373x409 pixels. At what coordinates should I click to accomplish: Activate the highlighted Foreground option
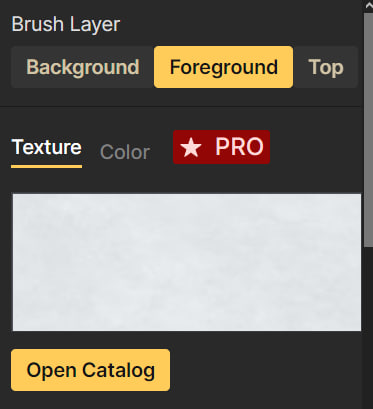[x=224, y=67]
